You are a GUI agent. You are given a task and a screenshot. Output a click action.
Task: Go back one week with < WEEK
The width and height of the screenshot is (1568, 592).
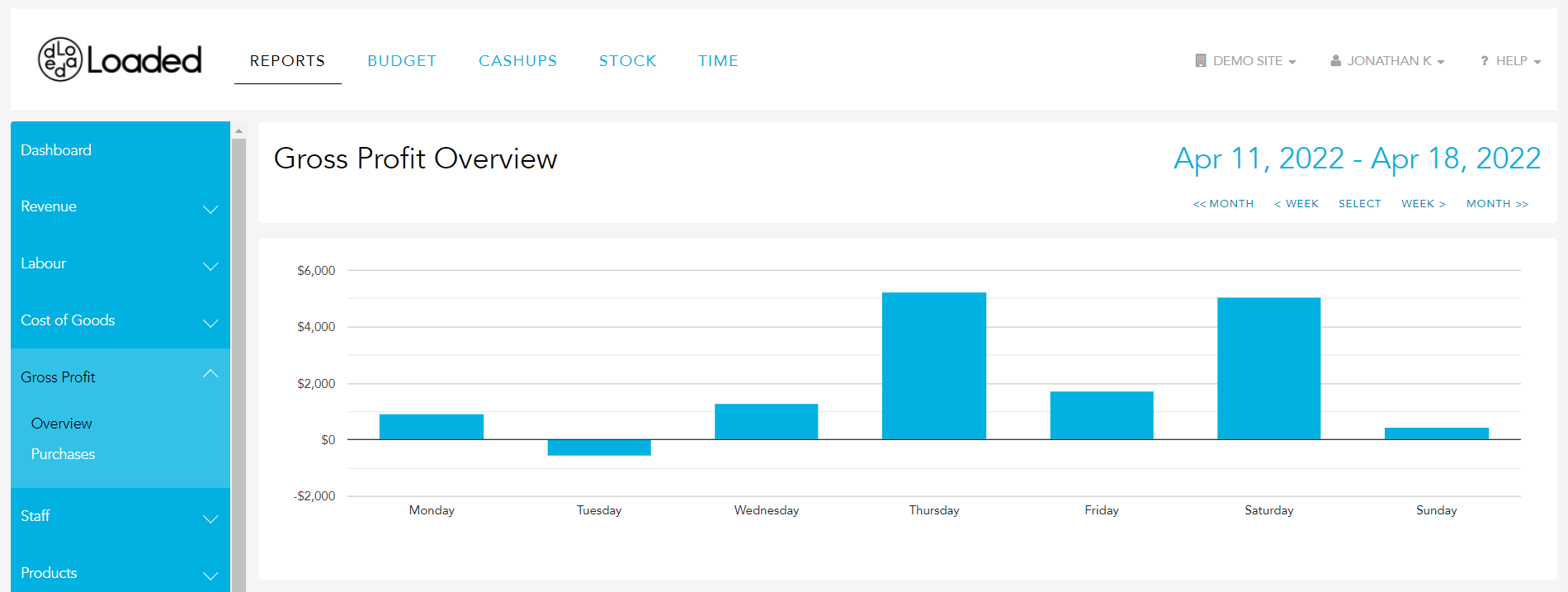coord(1296,204)
